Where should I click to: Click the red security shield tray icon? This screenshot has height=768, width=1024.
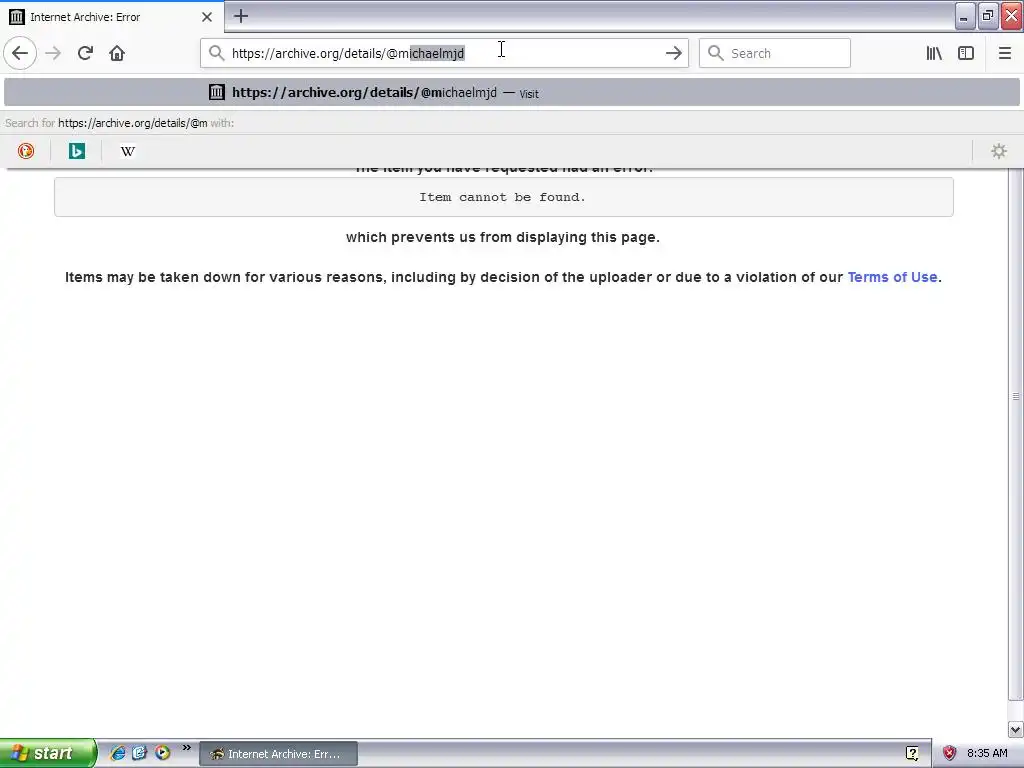pos(950,754)
